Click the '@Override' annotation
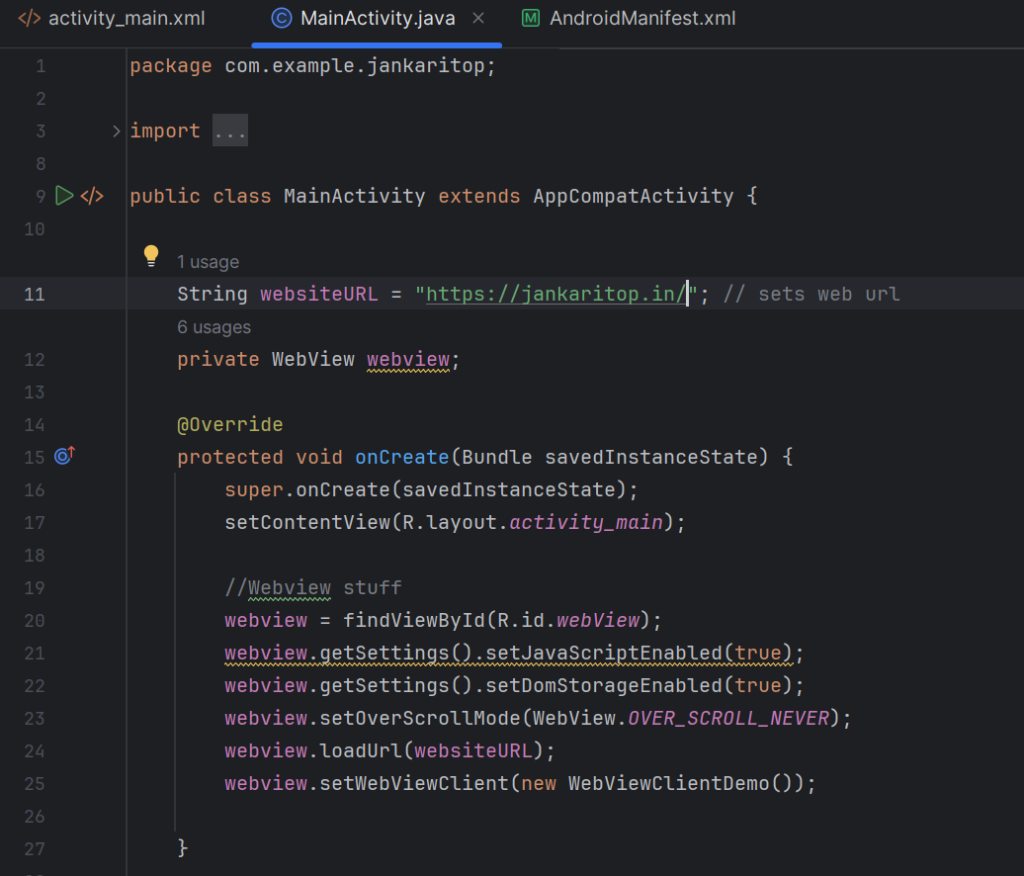The image size is (1024, 876). 230,425
